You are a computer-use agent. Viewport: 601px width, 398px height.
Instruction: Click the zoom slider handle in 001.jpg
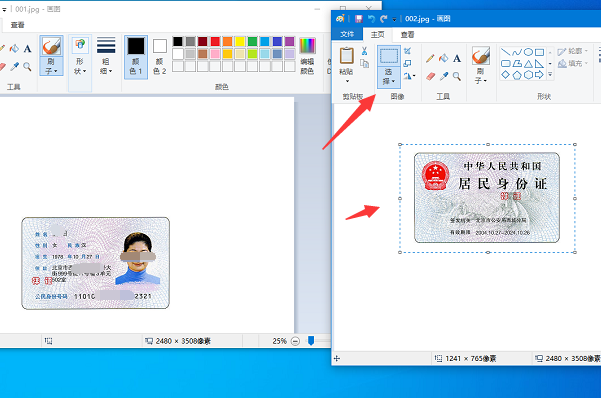point(311,340)
